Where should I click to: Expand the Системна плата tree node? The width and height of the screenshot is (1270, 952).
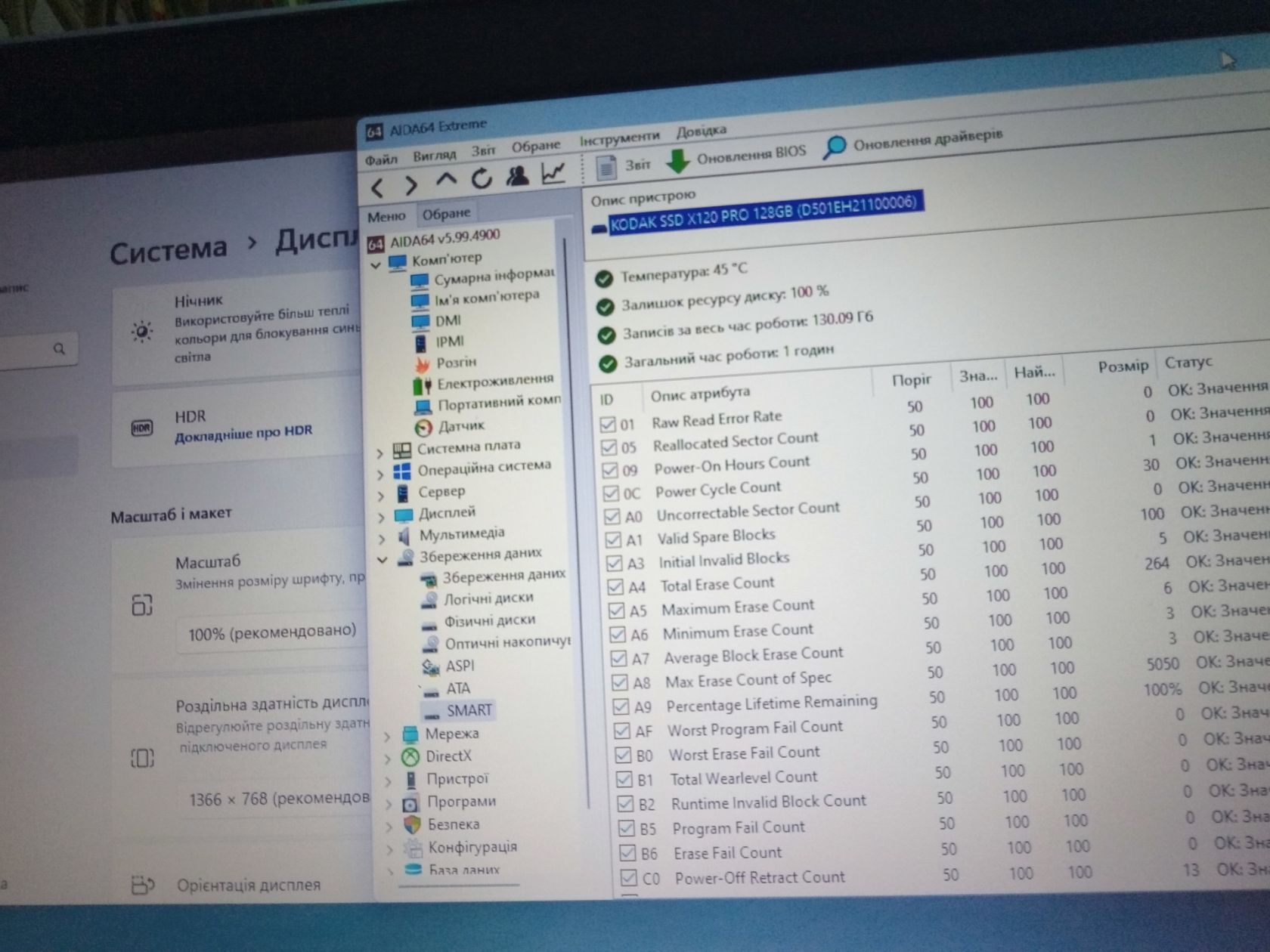[x=380, y=453]
